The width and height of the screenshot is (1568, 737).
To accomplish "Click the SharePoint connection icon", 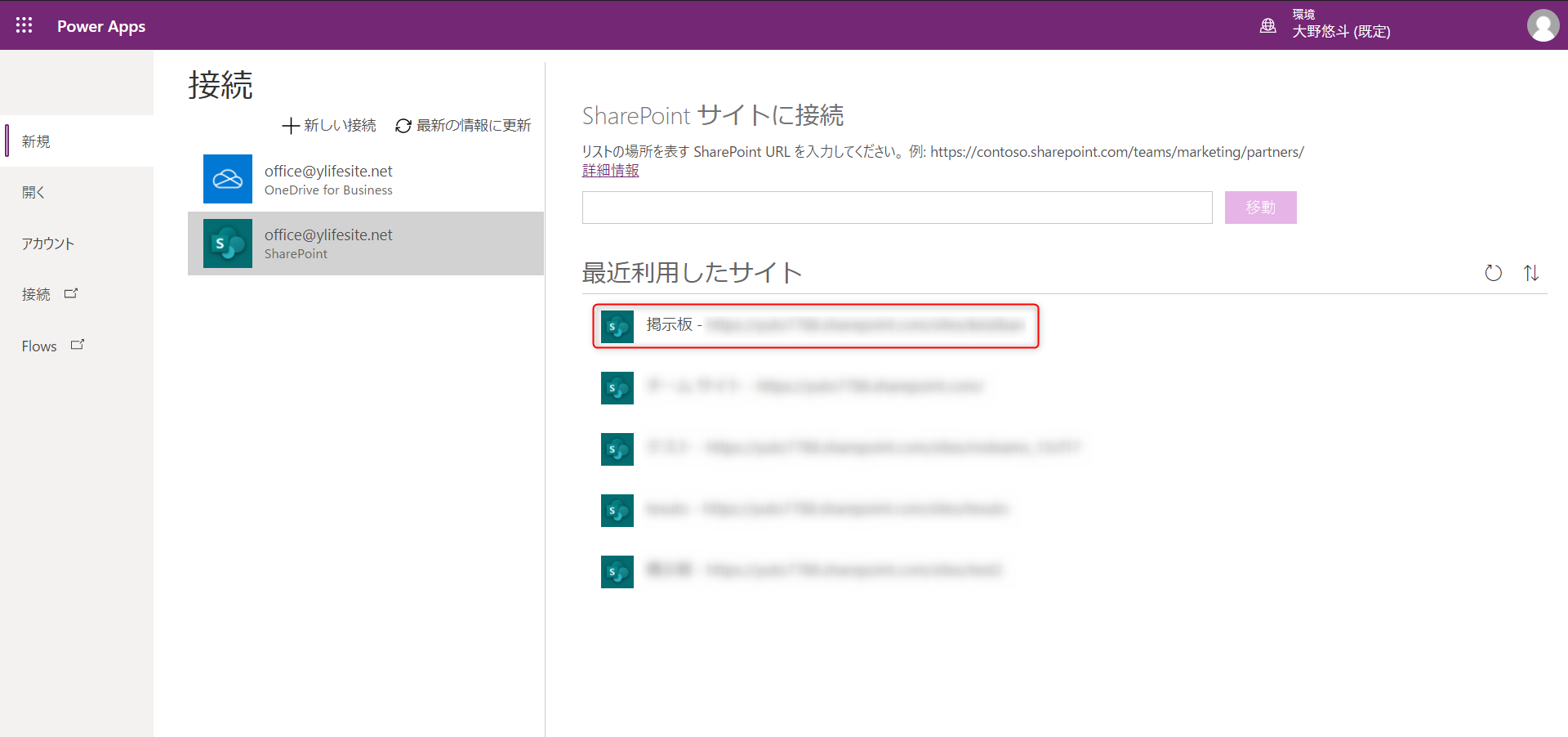I will click(x=228, y=243).
